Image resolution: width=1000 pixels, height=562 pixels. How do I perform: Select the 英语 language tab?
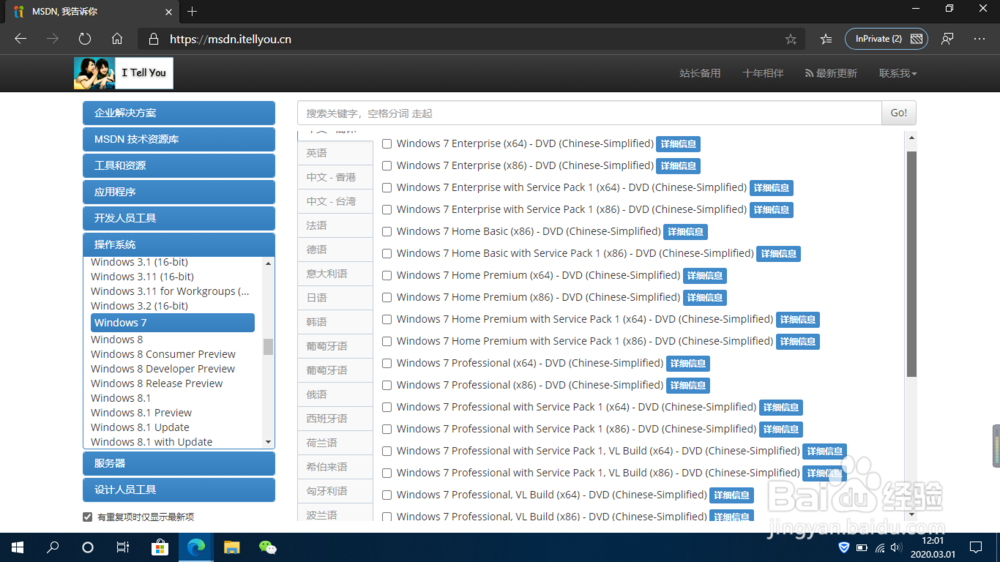tap(335, 153)
